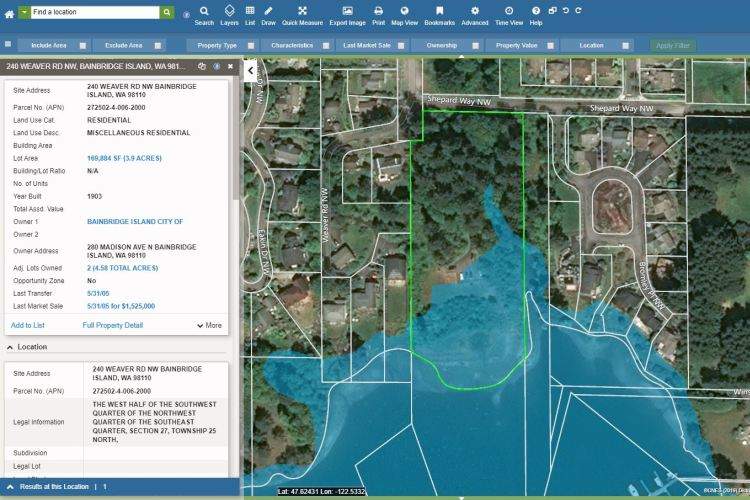Screen dimensions: 750x500
Task: Undo the last map action
Action: [x=565, y=11]
